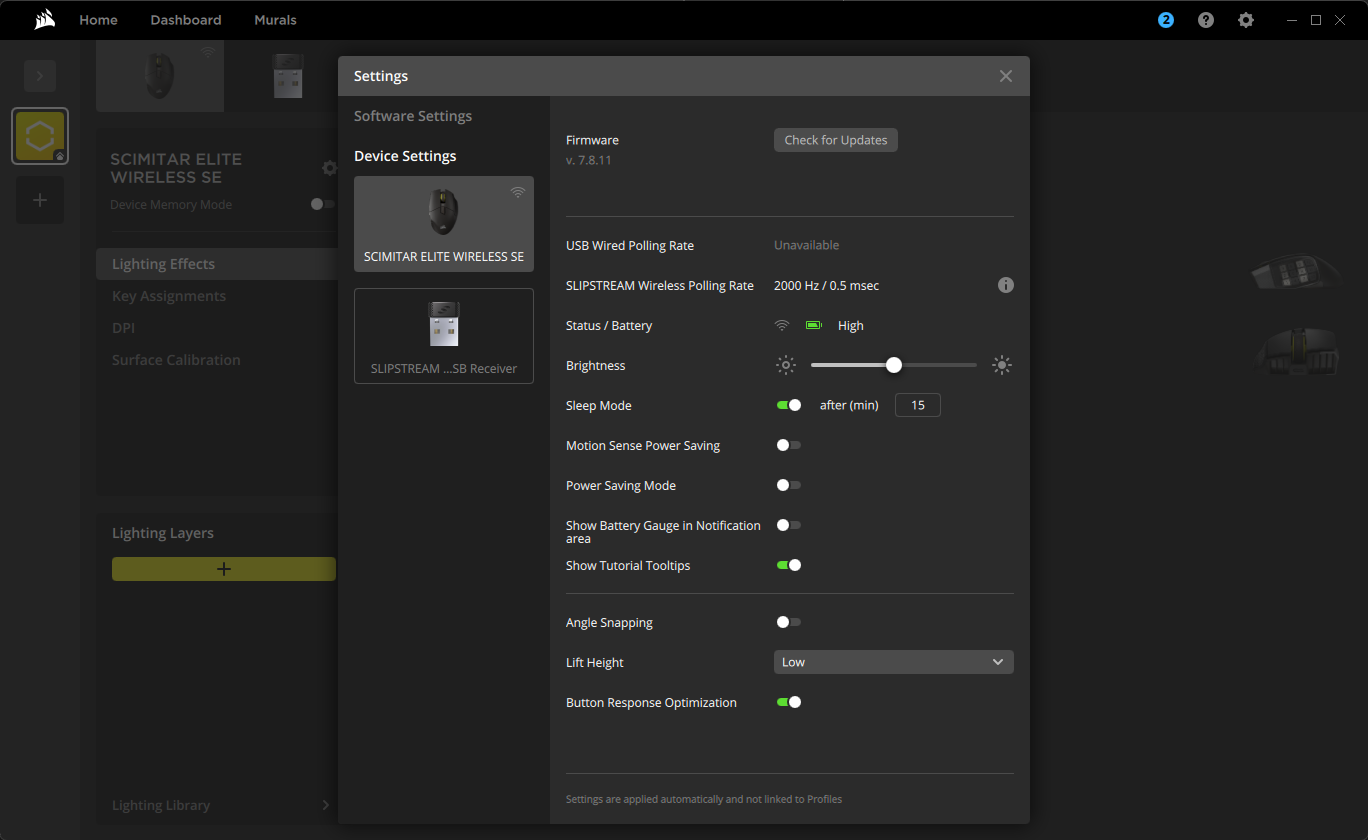
Task: Toggle Device Memory Mode switch
Action: pyautogui.click(x=322, y=204)
